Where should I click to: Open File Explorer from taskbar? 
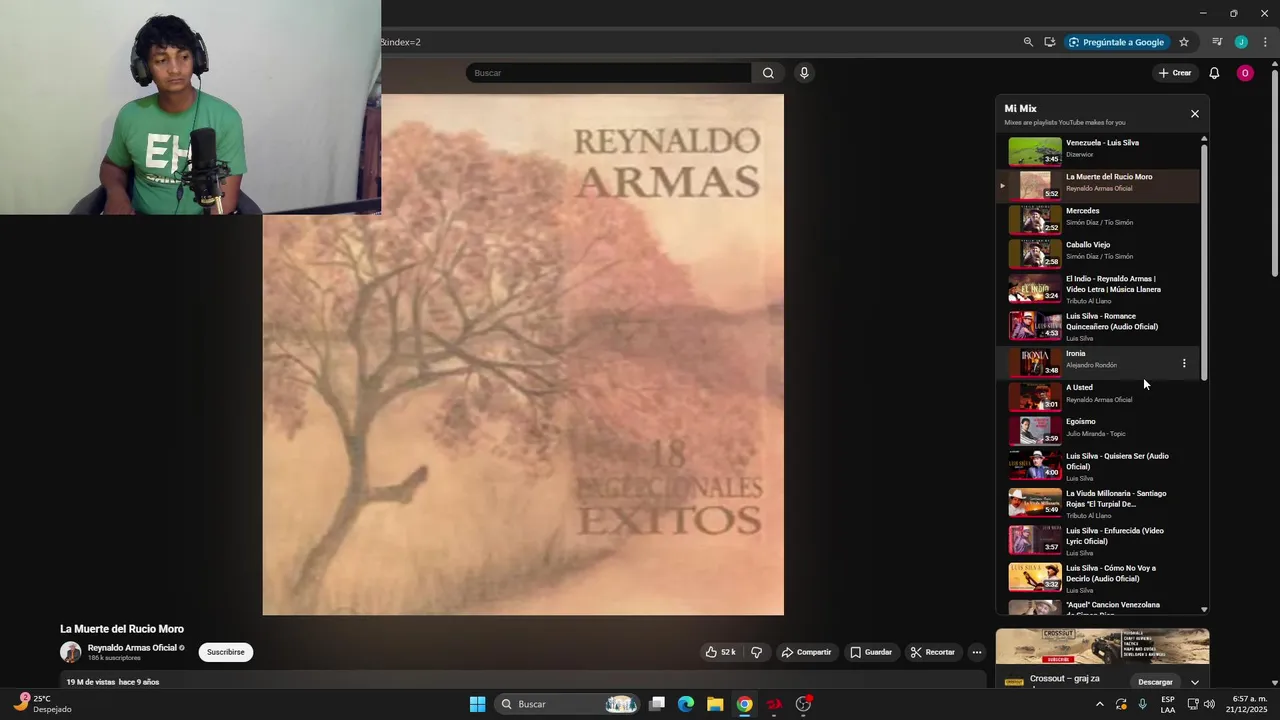(715, 704)
